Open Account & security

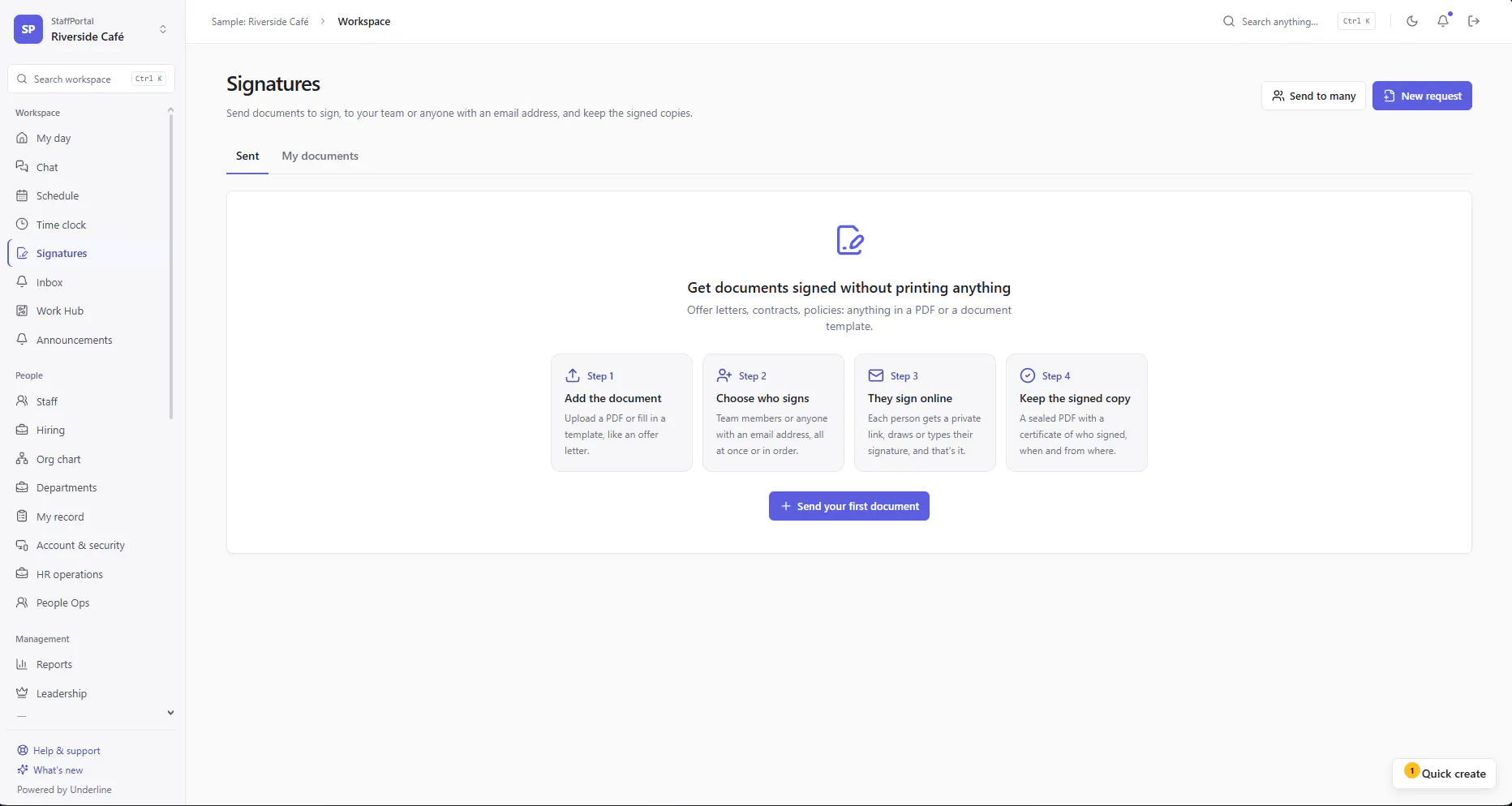88,545
